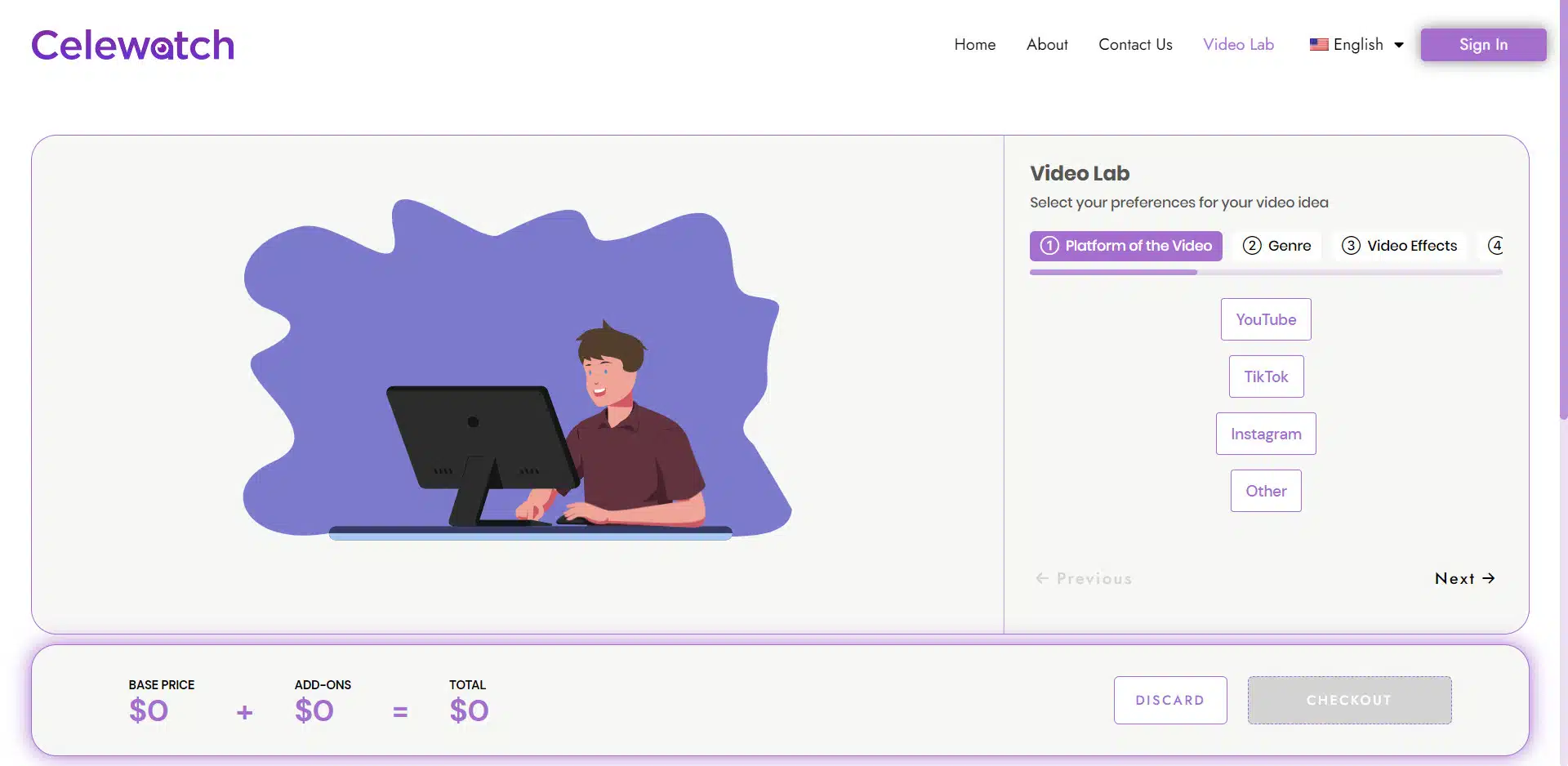Click the Next right arrow icon

(x=1489, y=578)
